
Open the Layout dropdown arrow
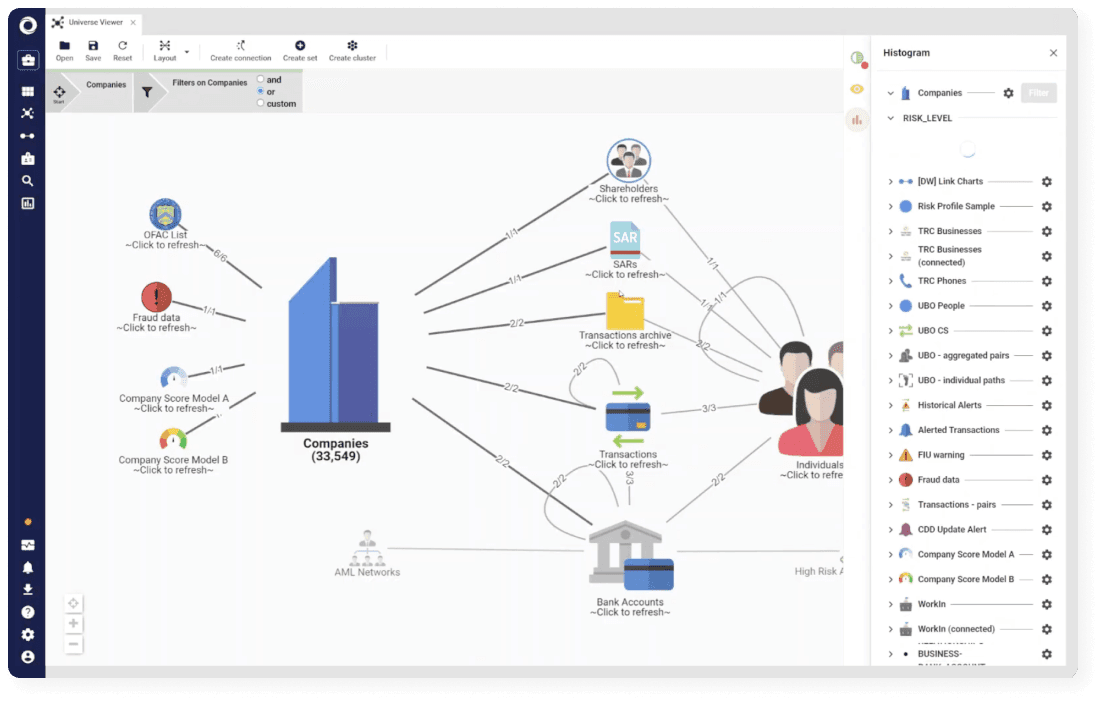187,51
